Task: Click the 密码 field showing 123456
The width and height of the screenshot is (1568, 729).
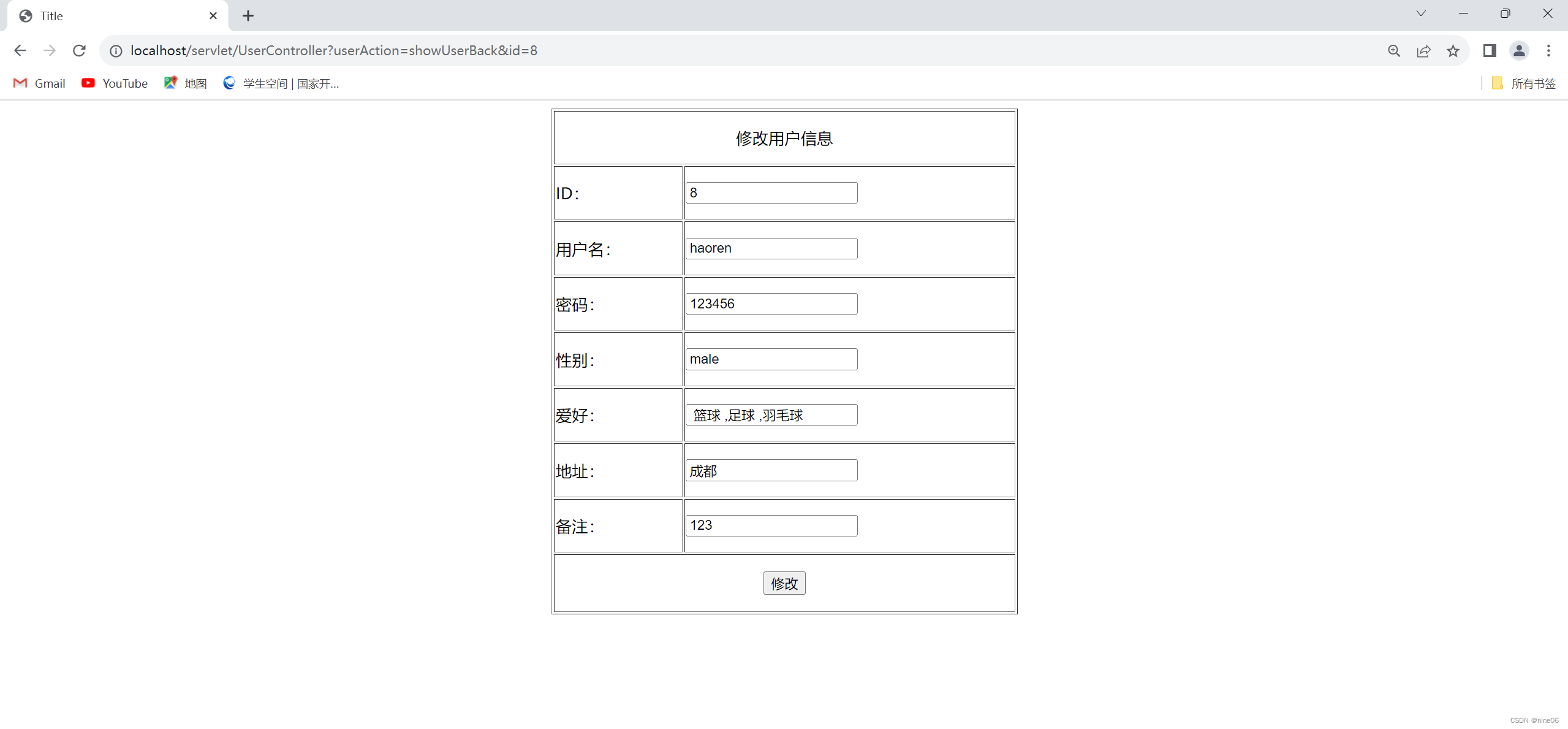Action: point(771,304)
